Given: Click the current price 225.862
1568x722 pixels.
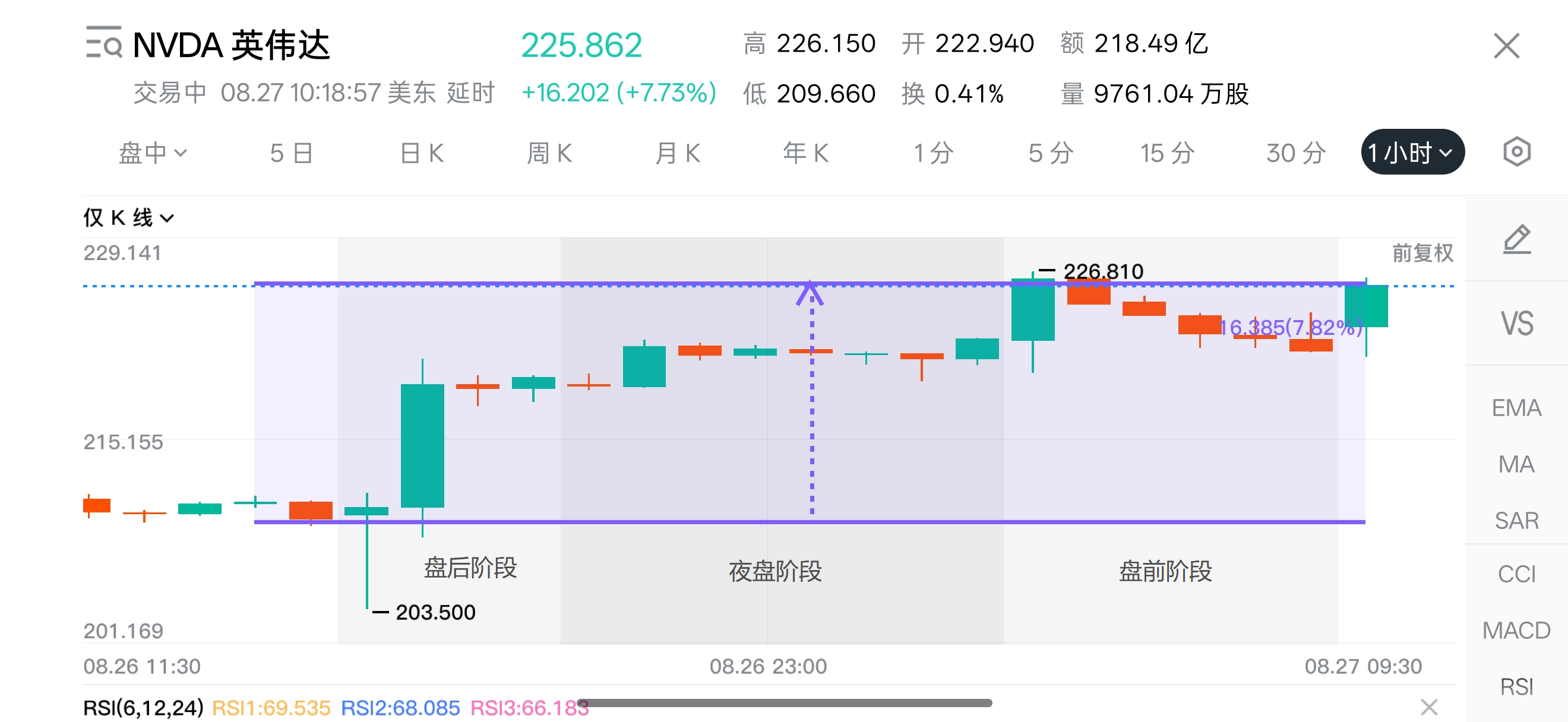Looking at the screenshot, I should click(581, 45).
